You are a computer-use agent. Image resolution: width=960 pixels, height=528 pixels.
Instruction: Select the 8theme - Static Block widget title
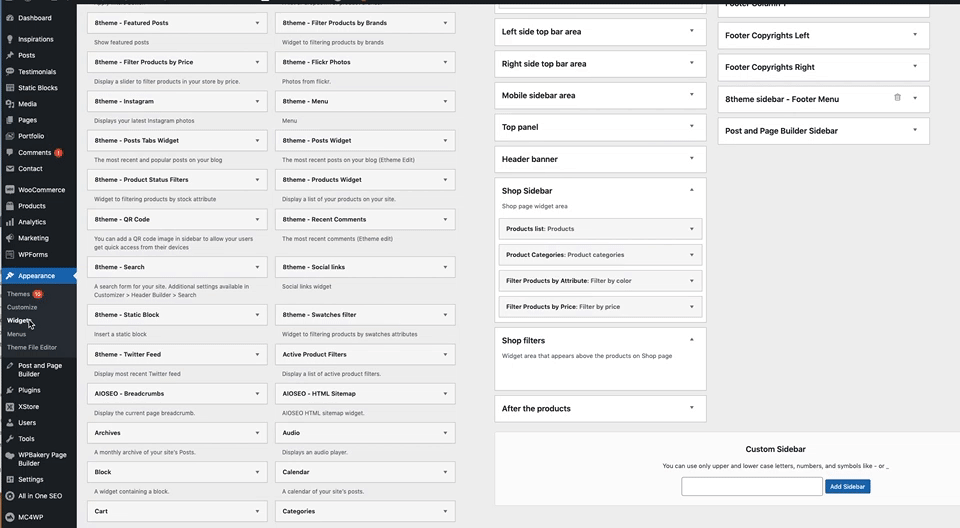(127, 315)
